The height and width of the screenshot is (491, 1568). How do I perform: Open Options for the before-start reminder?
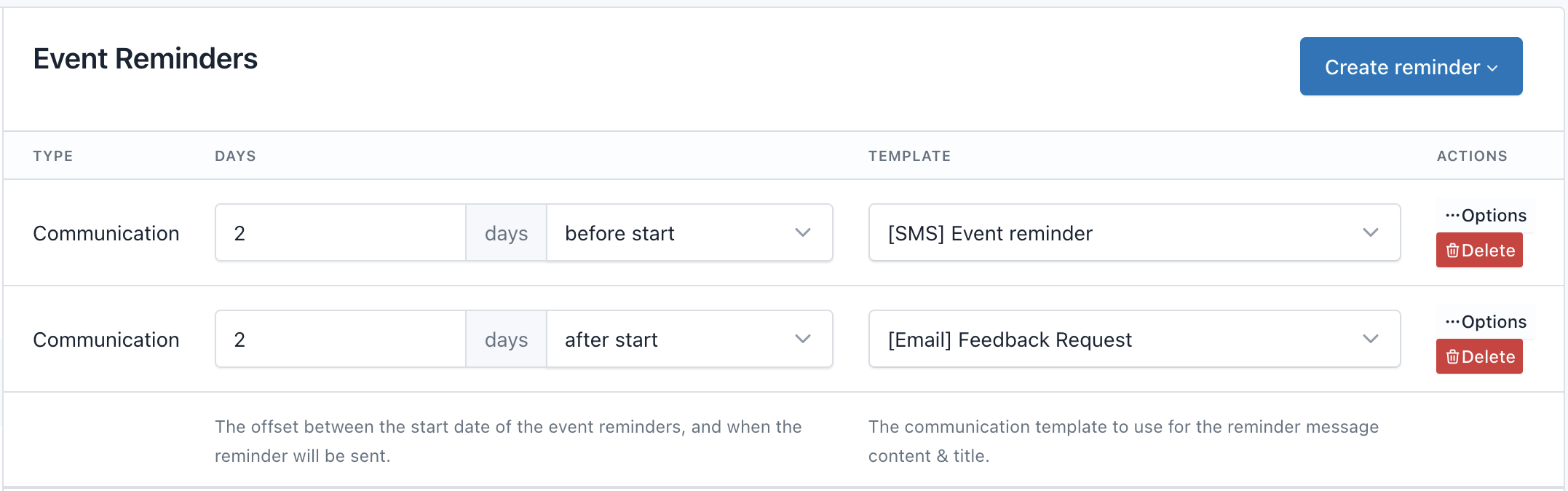1485,215
